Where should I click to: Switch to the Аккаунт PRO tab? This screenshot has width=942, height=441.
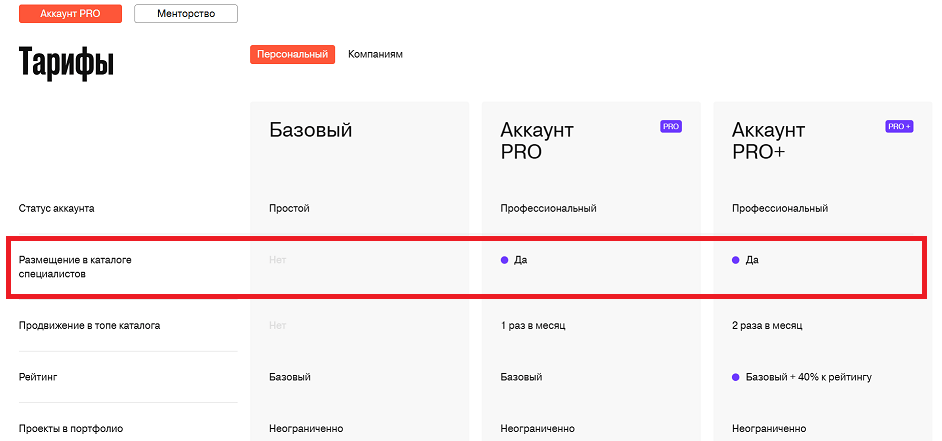(x=71, y=14)
